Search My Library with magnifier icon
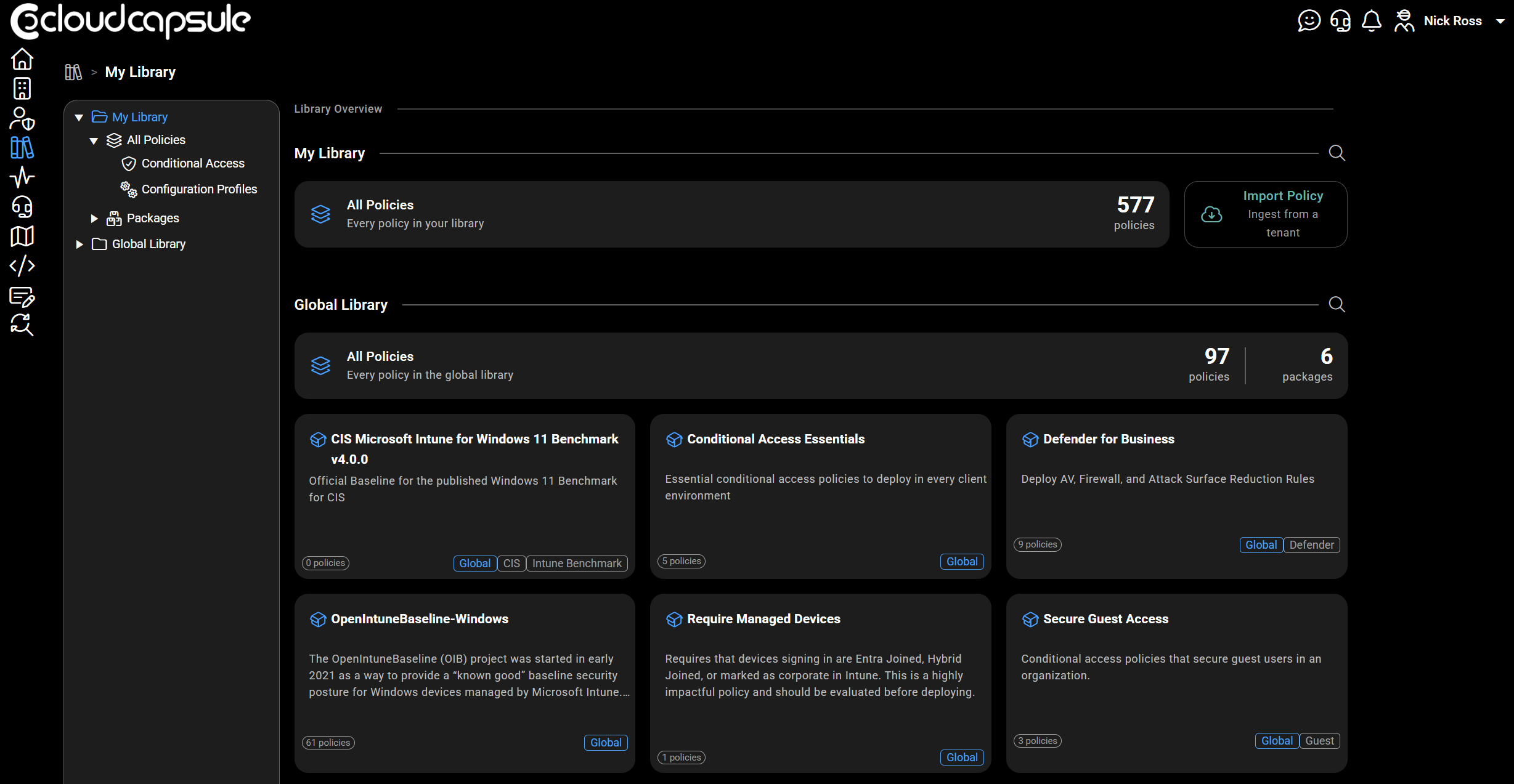This screenshot has width=1514, height=784. pos(1337,153)
